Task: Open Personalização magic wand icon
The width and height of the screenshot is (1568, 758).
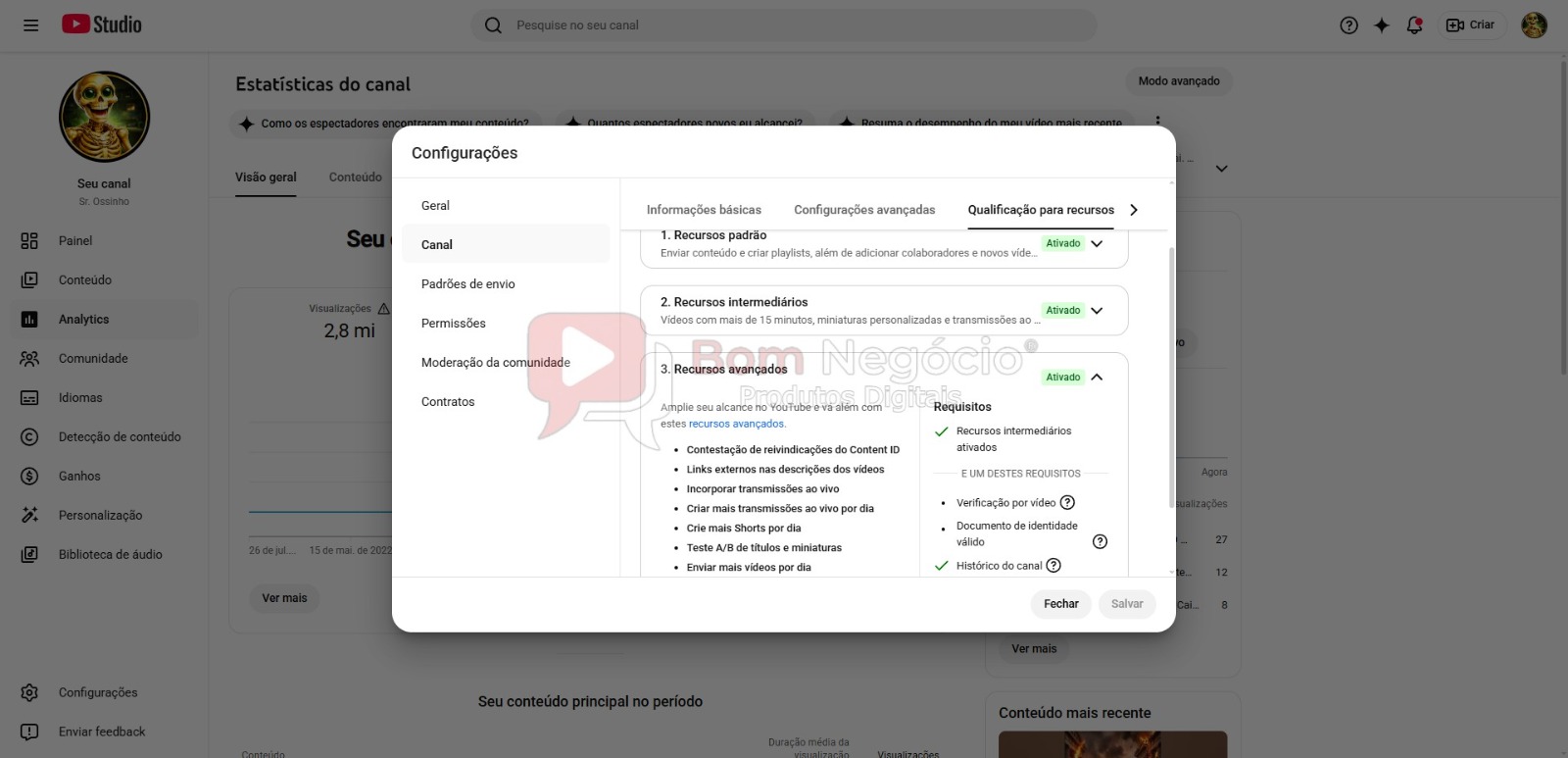Action: click(x=29, y=516)
